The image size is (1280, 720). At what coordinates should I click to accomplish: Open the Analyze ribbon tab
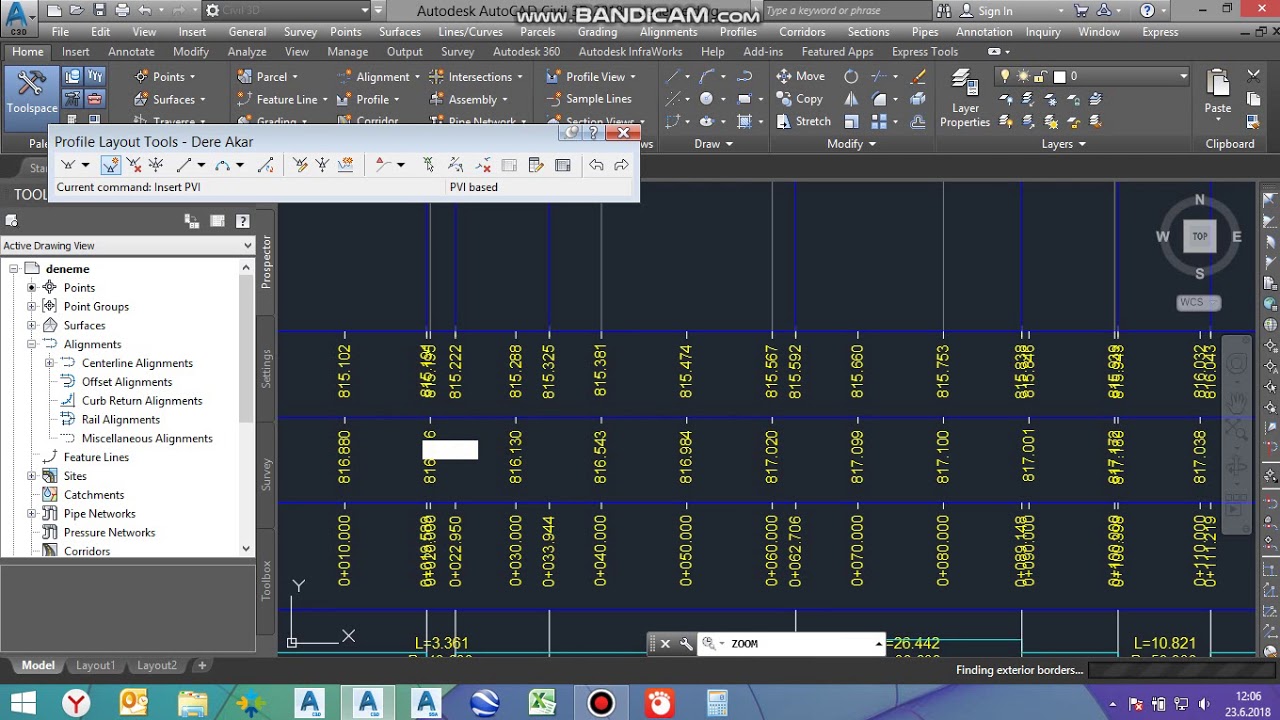pyautogui.click(x=246, y=52)
